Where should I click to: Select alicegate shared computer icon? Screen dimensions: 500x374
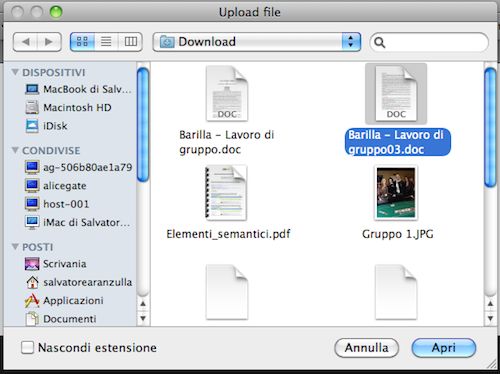pos(32,186)
